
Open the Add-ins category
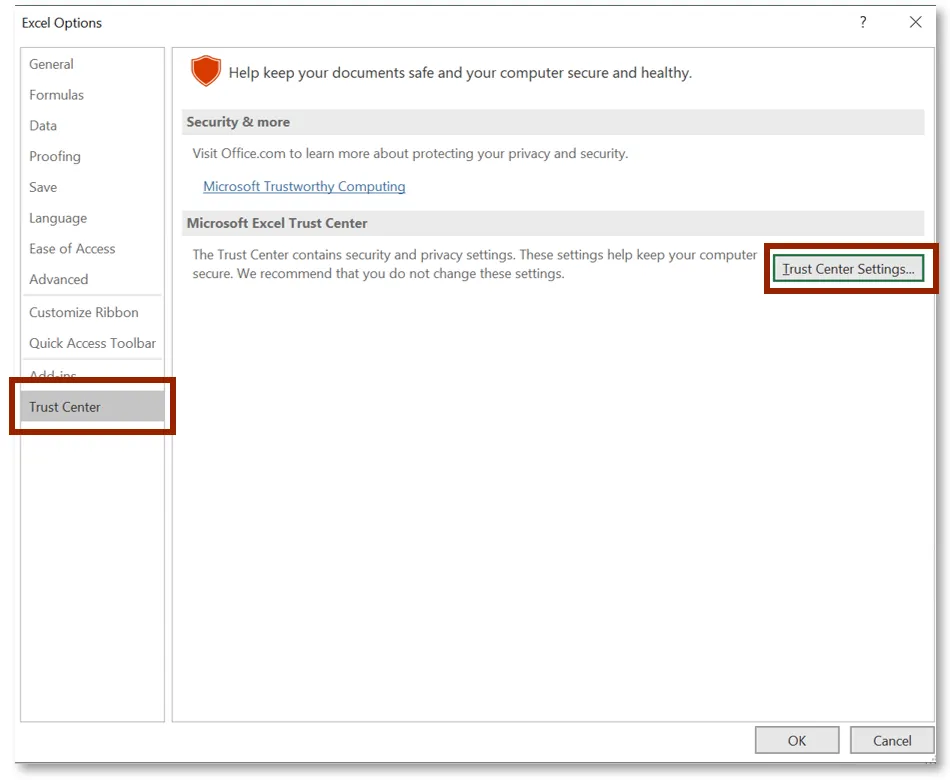pyautogui.click(x=53, y=375)
